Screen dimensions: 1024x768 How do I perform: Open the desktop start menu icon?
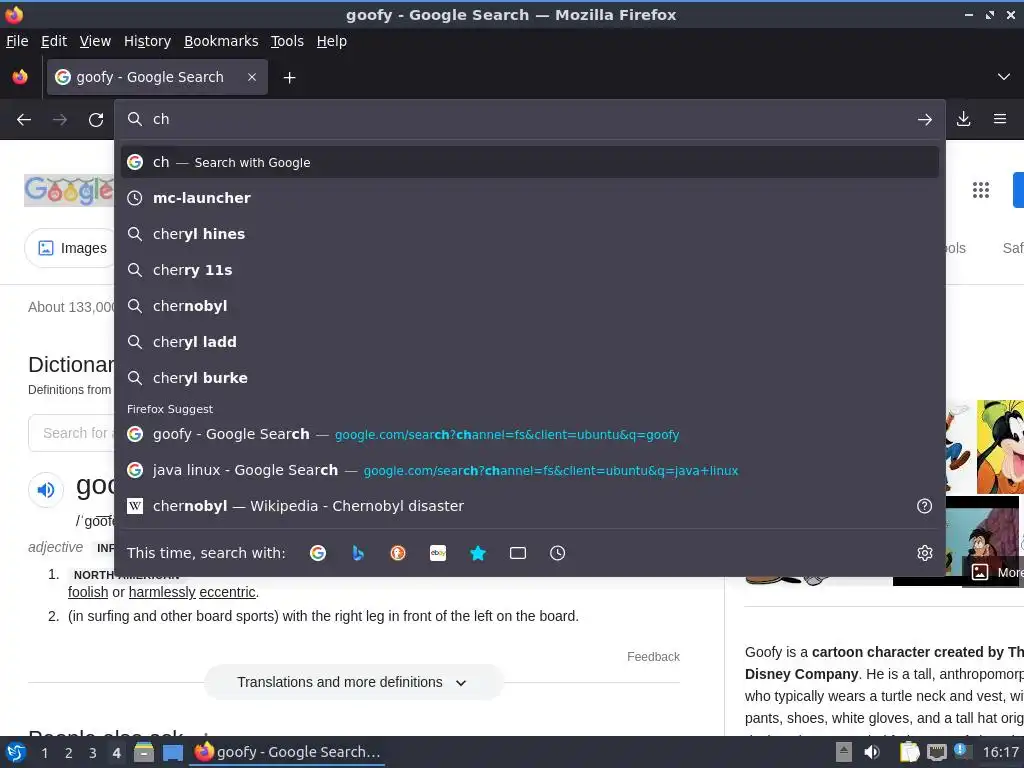click(x=16, y=753)
